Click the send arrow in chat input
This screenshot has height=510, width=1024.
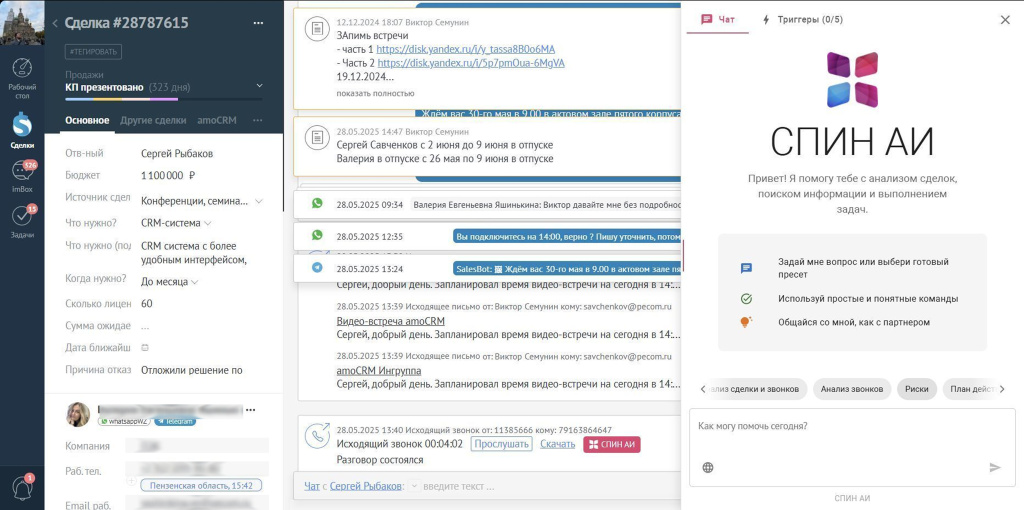(995, 467)
